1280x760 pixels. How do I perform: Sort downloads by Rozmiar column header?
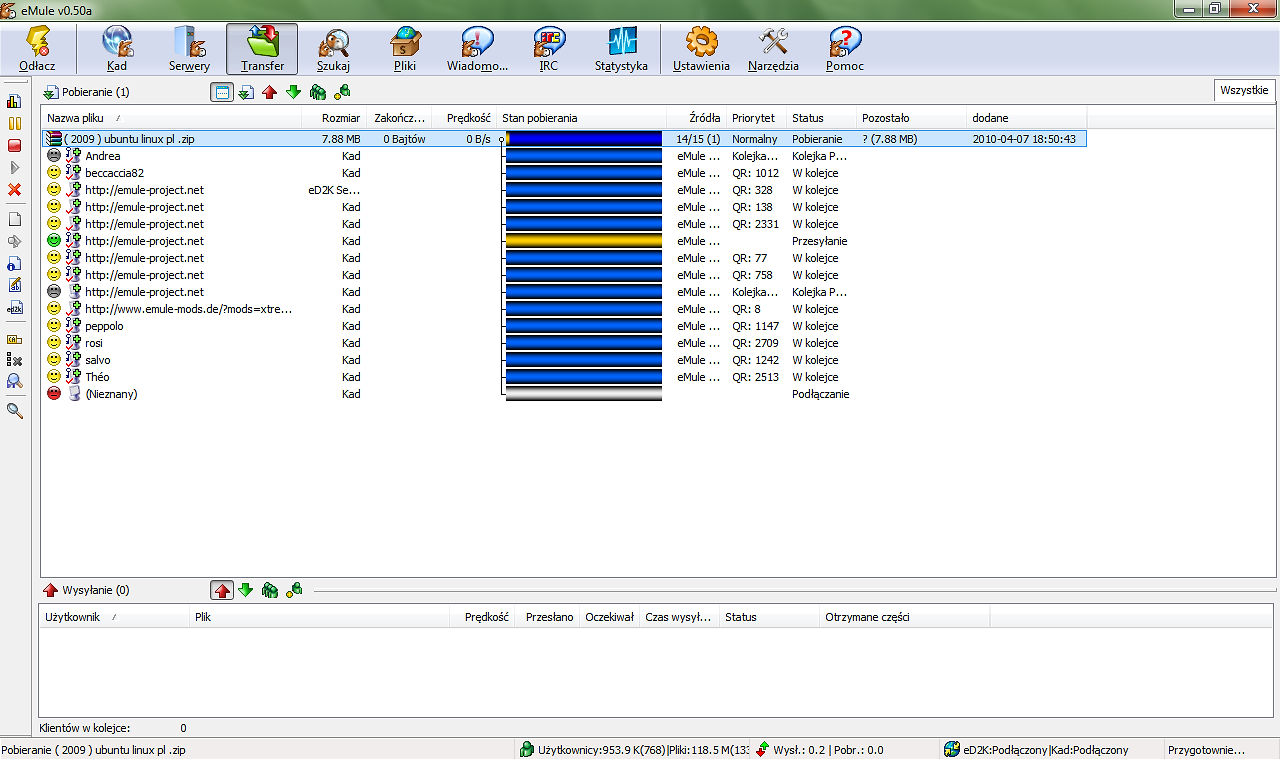(340, 118)
